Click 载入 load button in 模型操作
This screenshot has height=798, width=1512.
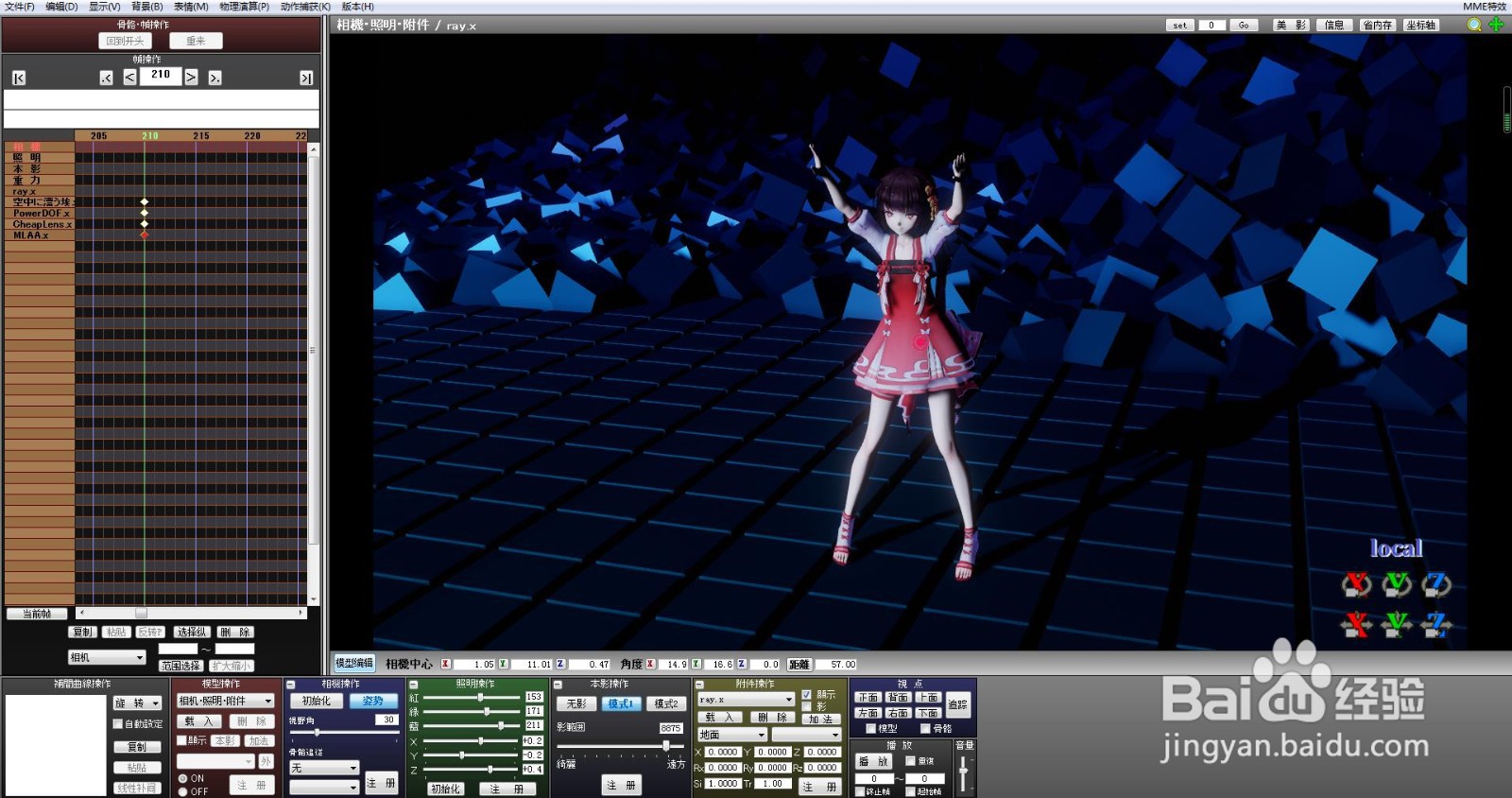click(x=198, y=721)
